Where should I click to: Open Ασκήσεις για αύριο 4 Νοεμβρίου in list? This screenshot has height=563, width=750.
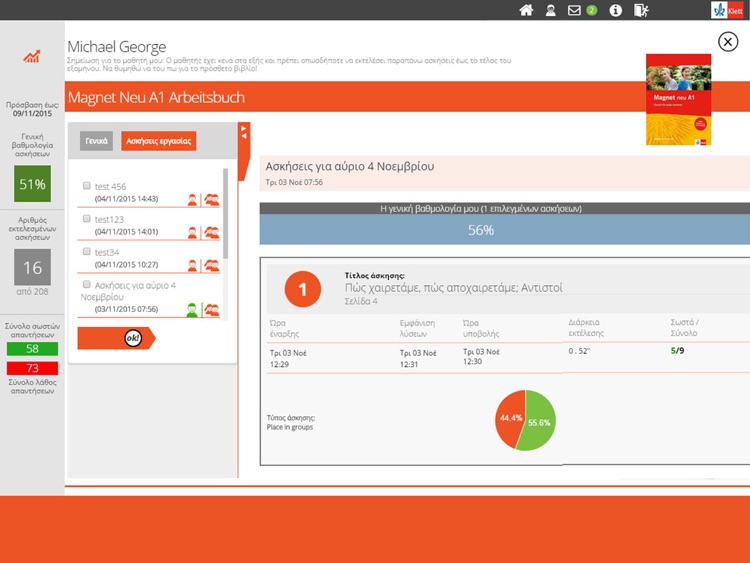point(128,291)
